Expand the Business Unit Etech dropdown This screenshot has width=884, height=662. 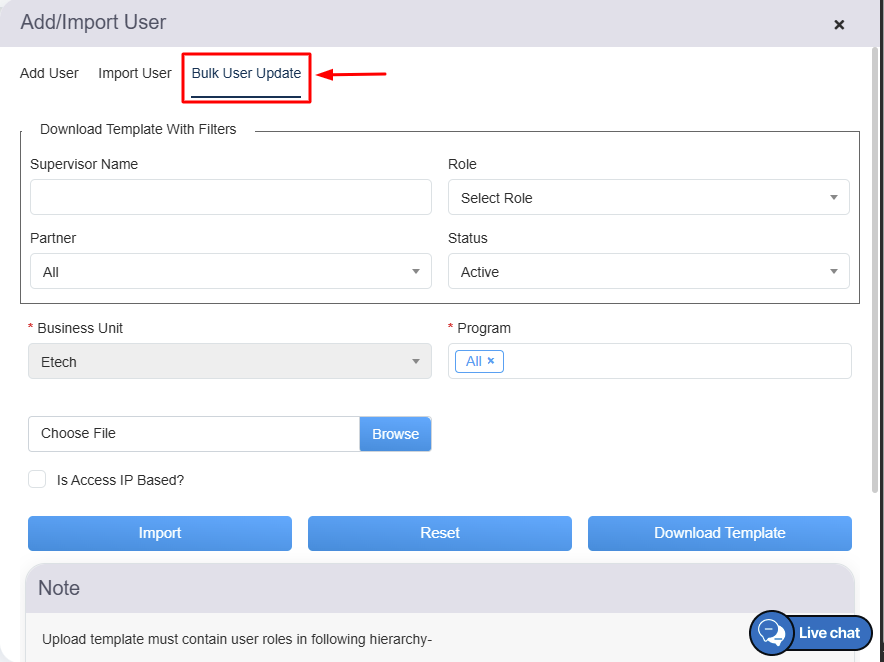point(230,362)
